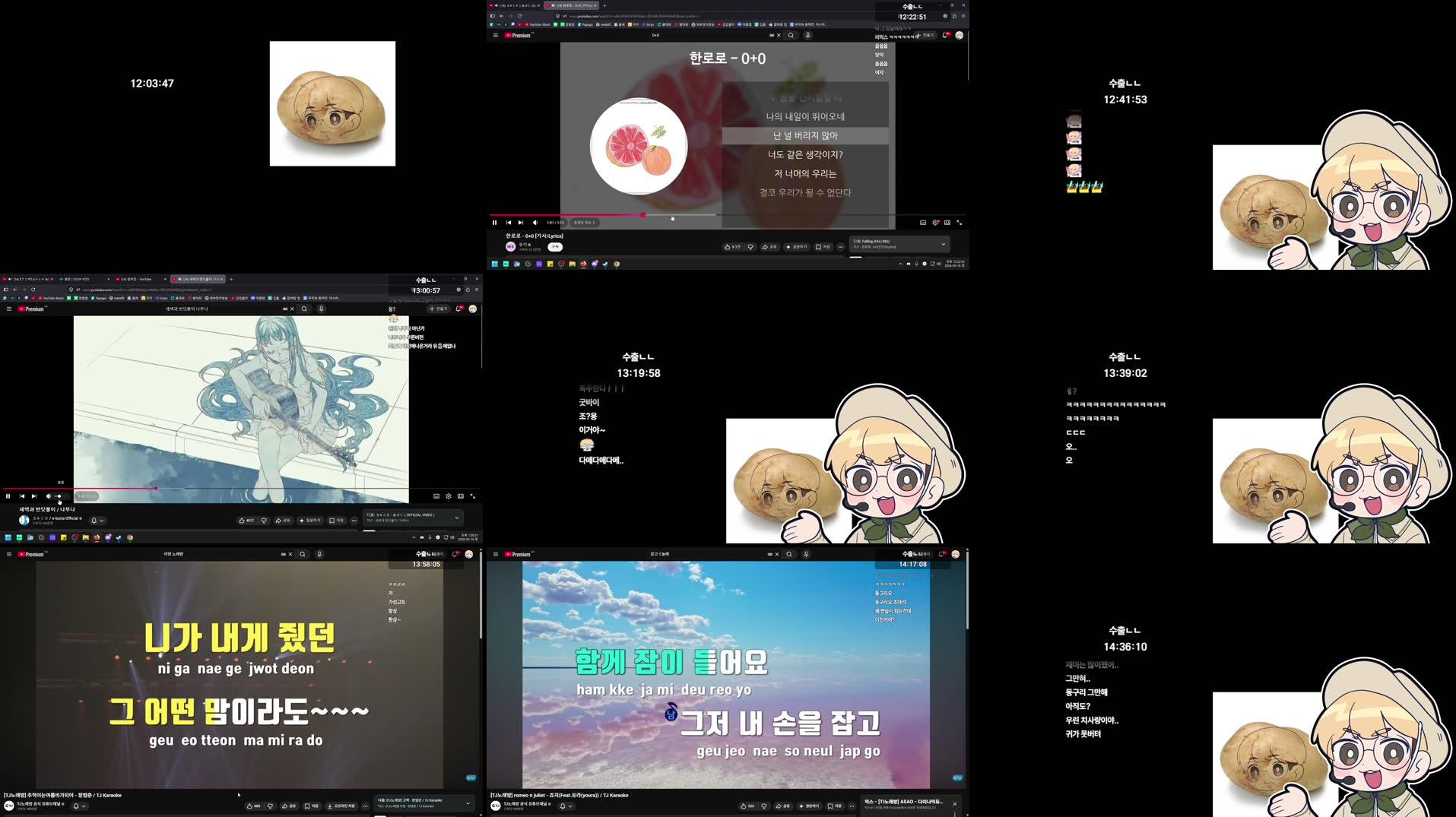Click the 12:03:47 potato character image
This screenshot has width=1456, height=817.
(x=332, y=103)
